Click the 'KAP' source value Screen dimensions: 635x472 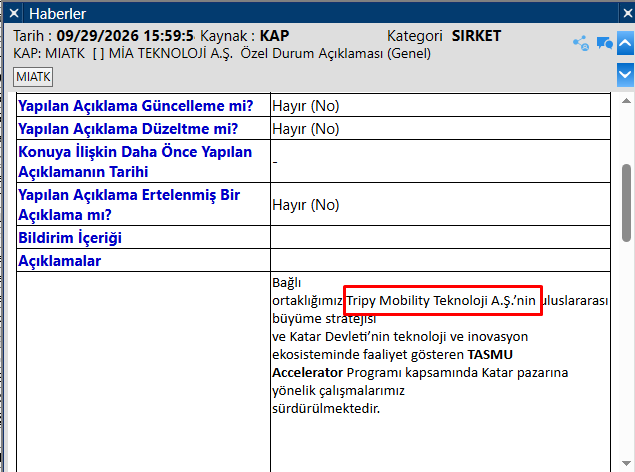[274, 36]
